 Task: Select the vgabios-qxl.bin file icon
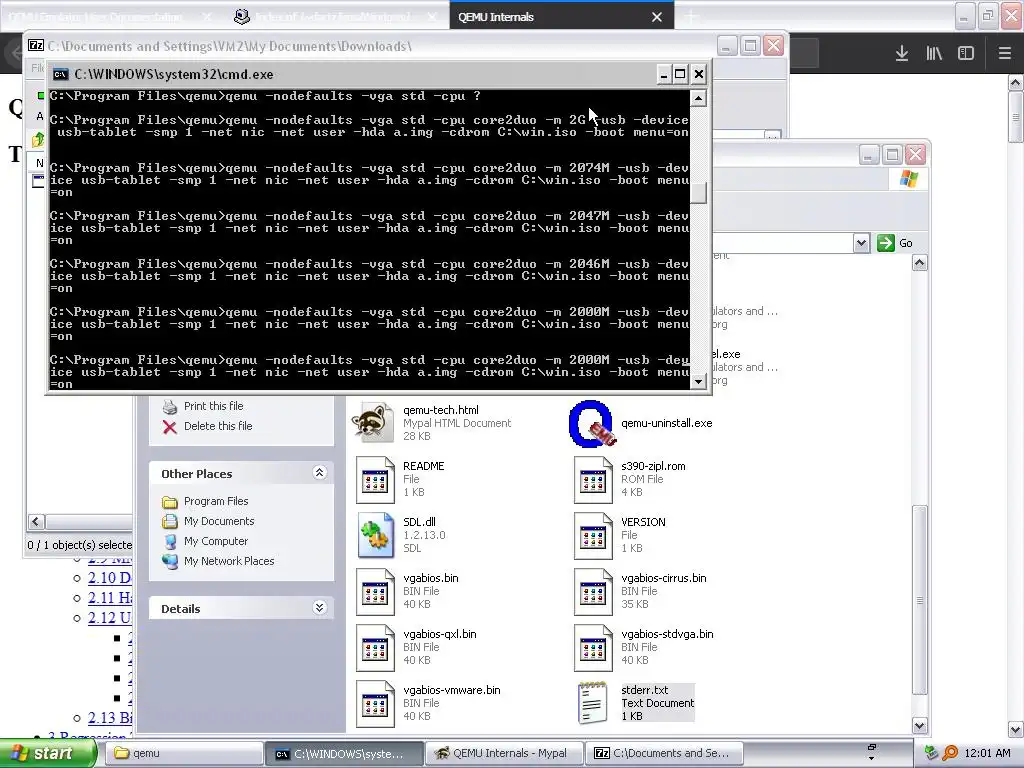pos(376,648)
